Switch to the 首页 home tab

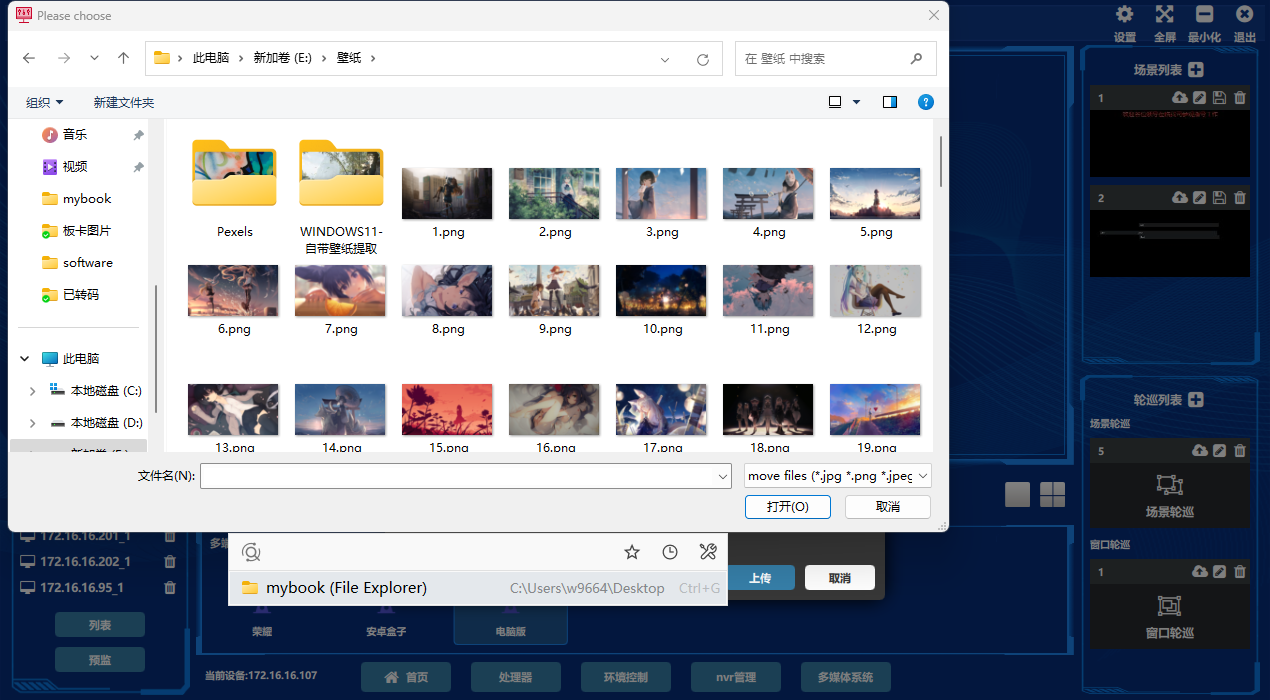point(406,677)
